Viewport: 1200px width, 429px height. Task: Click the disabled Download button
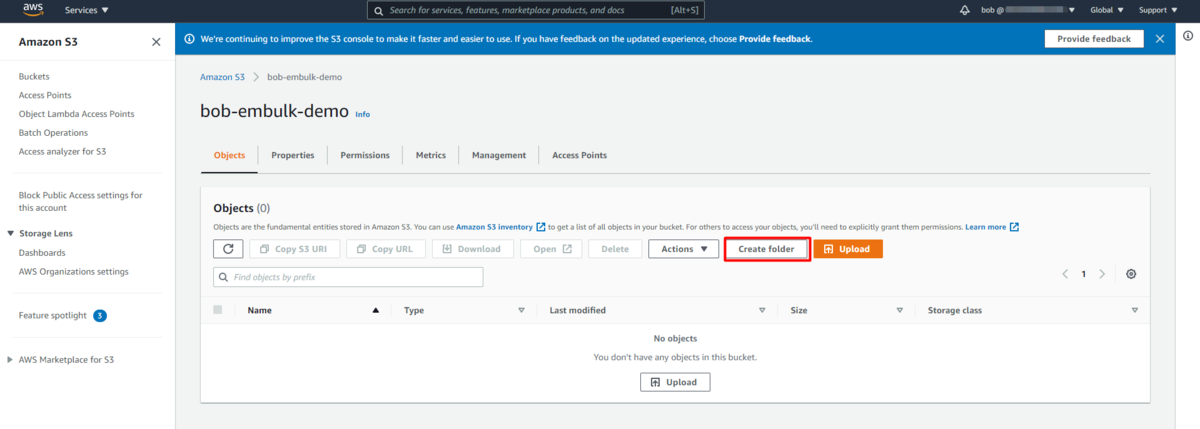pos(473,249)
